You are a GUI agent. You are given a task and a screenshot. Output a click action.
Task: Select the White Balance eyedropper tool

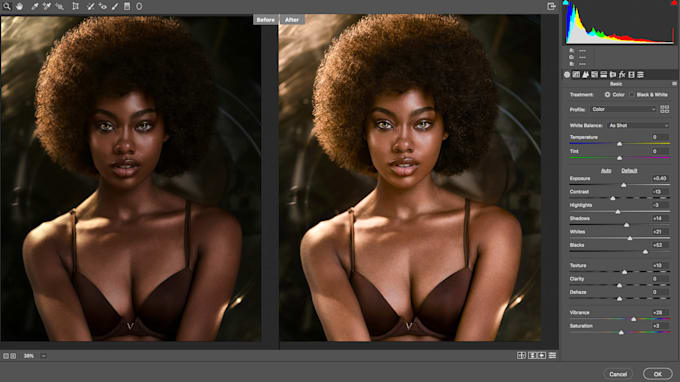tap(35, 7)
